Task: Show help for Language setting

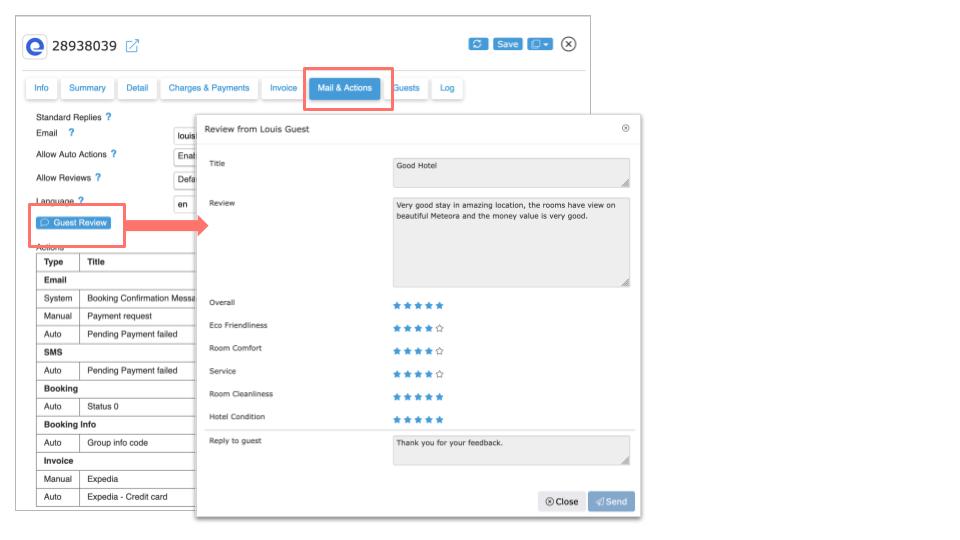Action: tap(81, 200)
